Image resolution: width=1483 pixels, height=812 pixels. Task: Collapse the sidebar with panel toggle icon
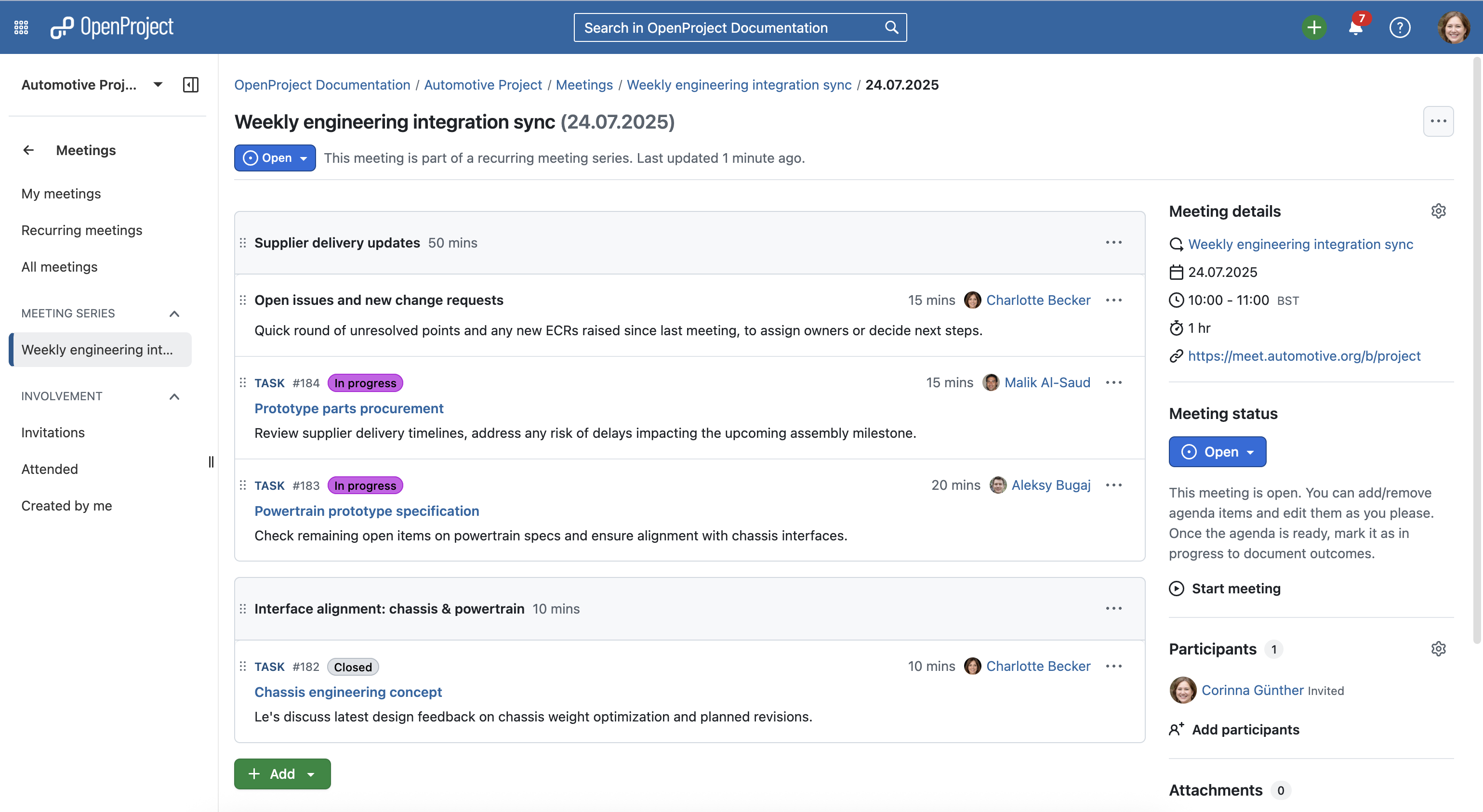(x=191, y=85)
